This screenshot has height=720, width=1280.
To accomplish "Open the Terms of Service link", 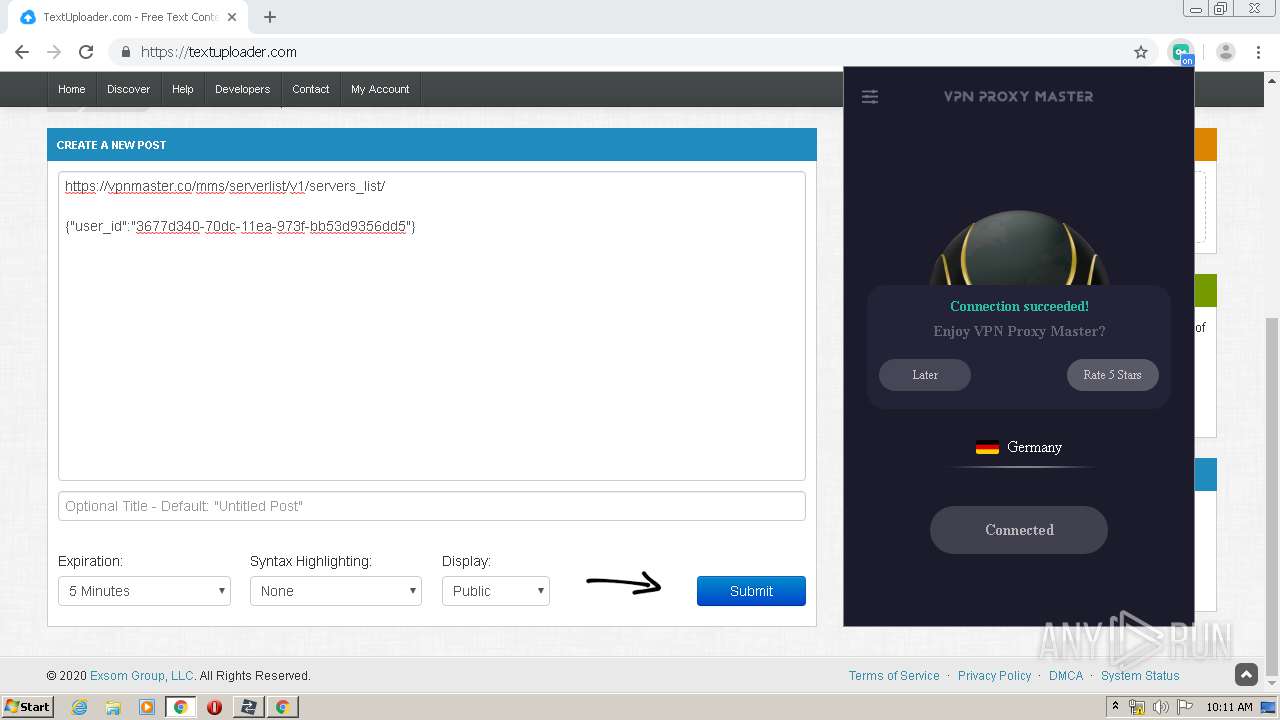I will pyautogui.click(x=894, y=676).
